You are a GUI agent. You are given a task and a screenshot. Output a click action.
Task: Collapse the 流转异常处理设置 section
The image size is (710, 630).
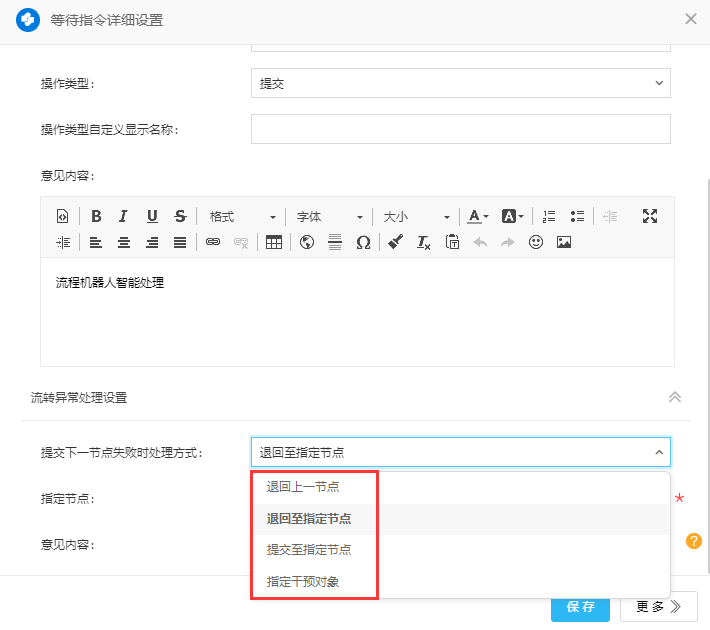675,397
